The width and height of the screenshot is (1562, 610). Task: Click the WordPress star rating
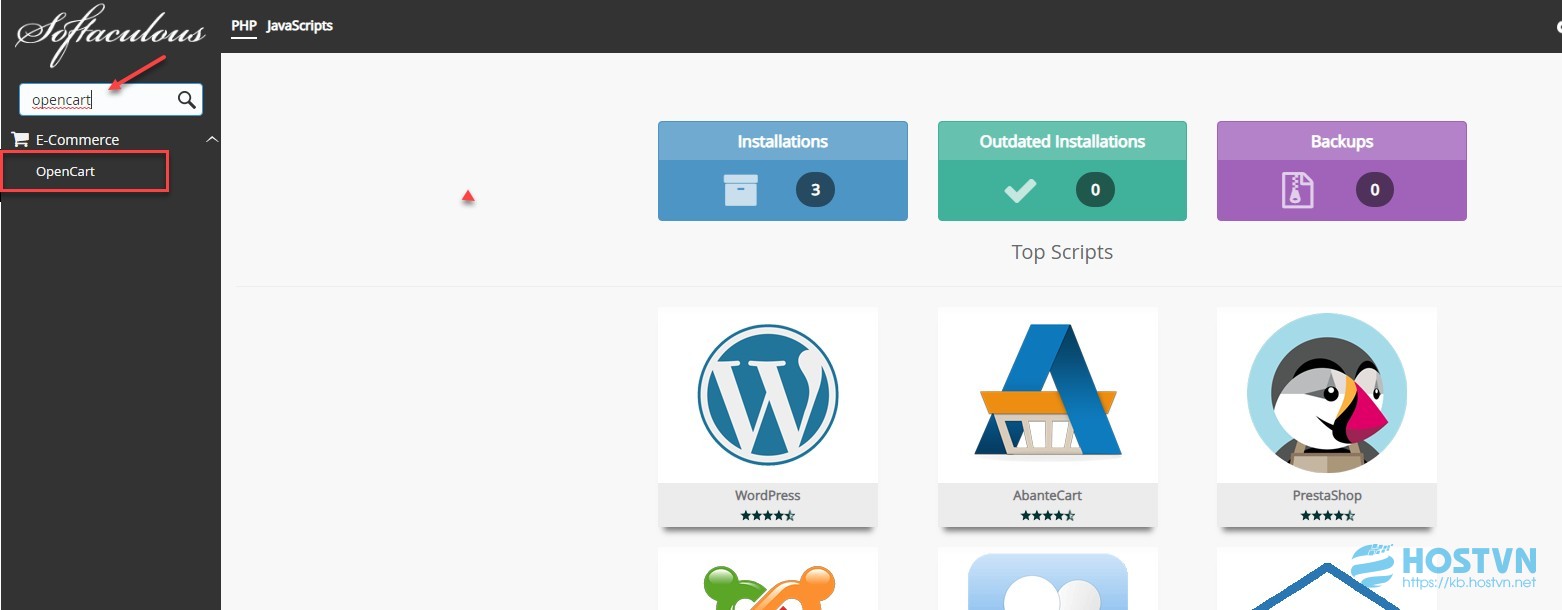pos(768,516)
